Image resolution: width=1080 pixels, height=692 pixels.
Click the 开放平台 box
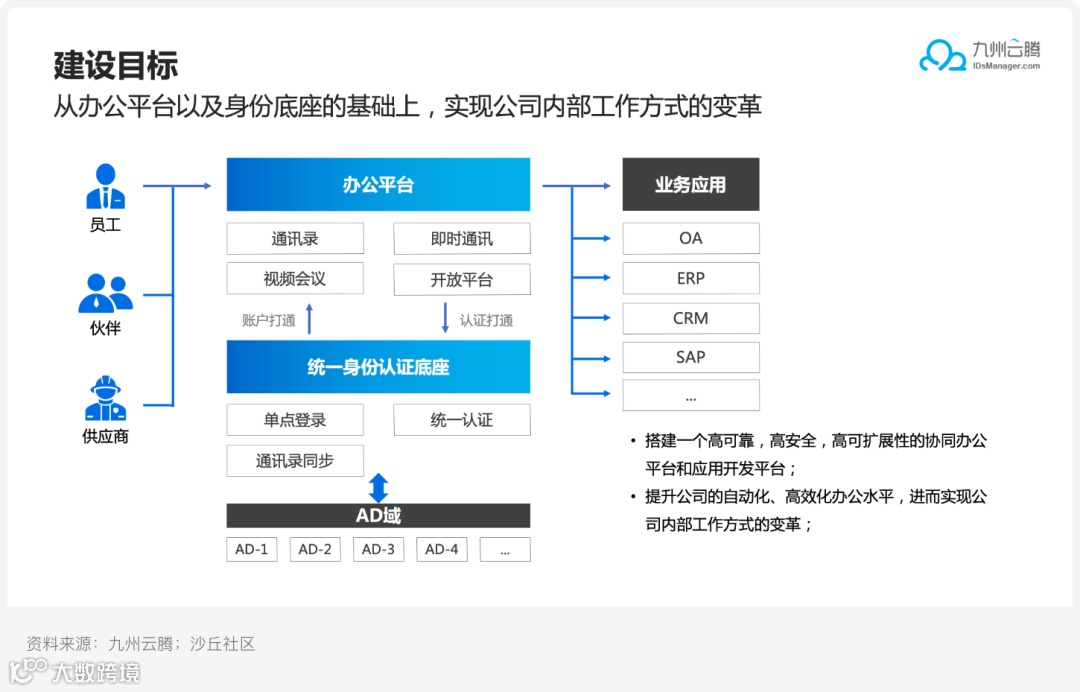461,279
